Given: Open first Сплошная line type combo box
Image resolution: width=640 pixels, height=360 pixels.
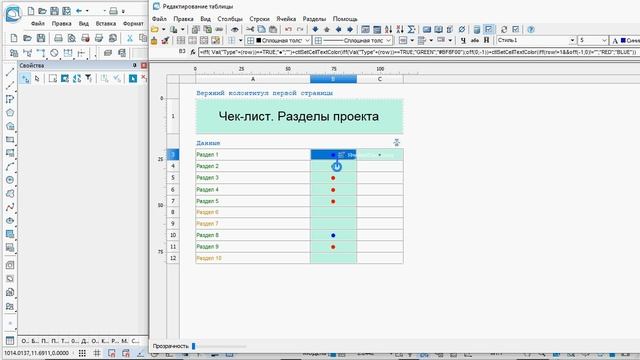Looking at the screenshot, I should pyautogui.click(x=278, y=40).
